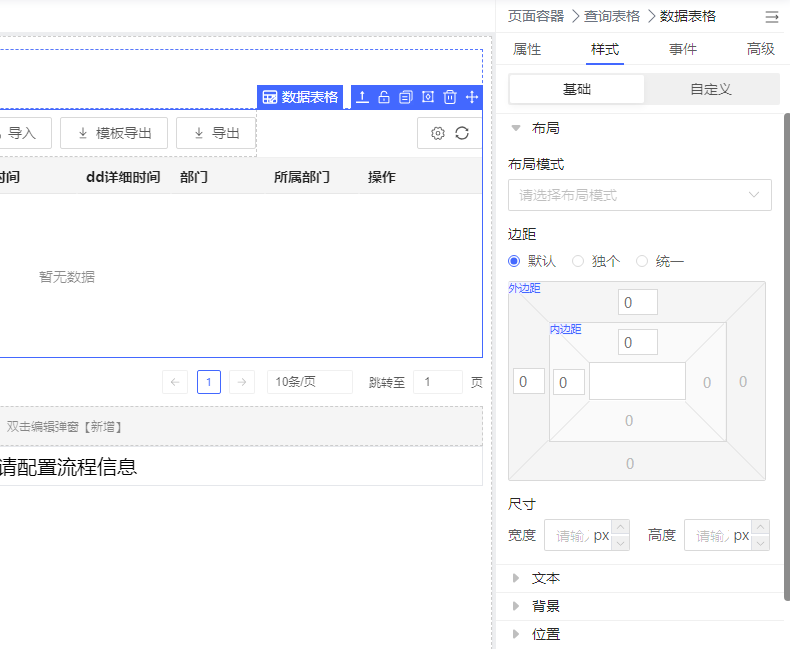790x649 pixels.
Task: Select parent component via up-arrow icon
Action: click(x=362, y=97)
